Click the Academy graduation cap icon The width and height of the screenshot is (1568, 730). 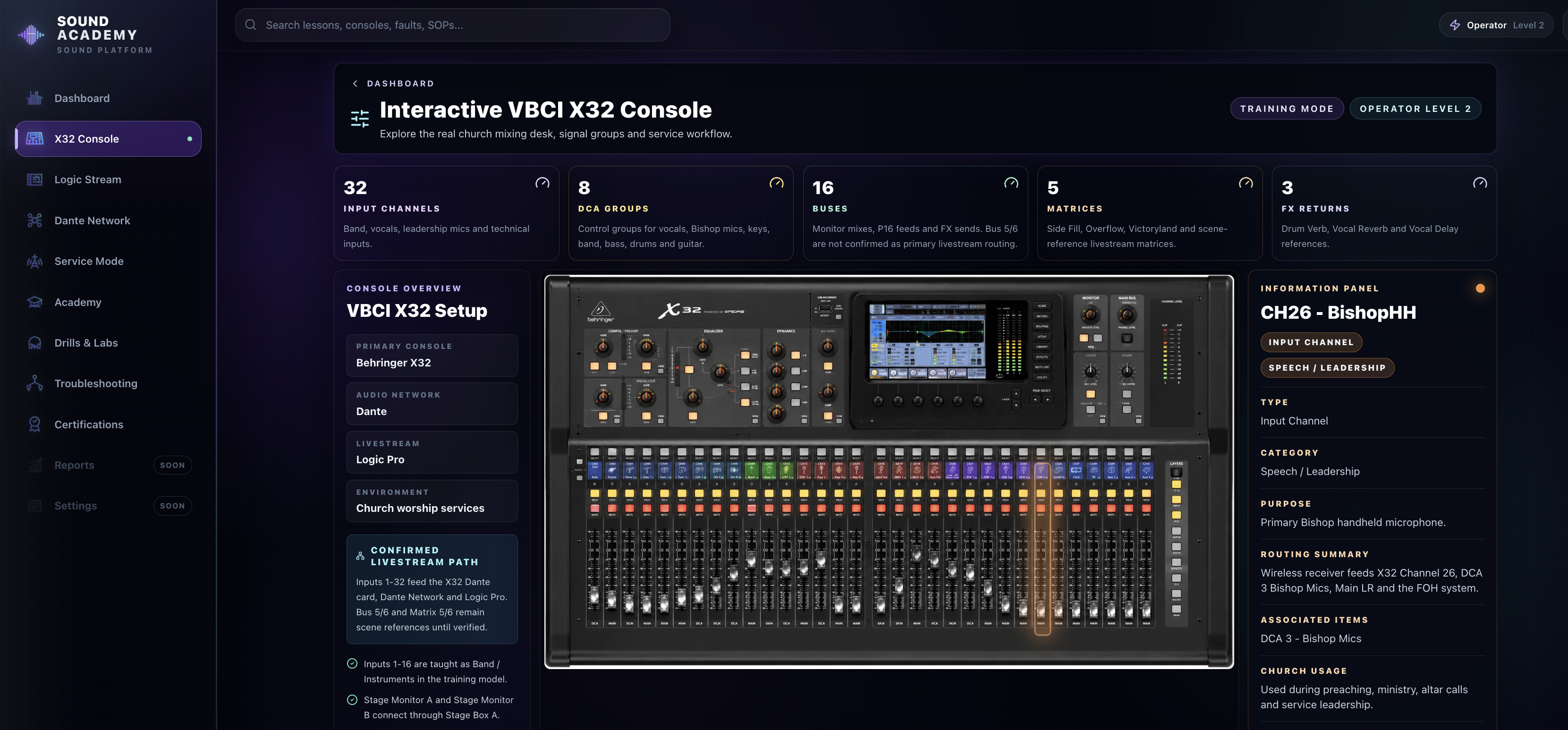pyautogui.click(x=34, y=302)
